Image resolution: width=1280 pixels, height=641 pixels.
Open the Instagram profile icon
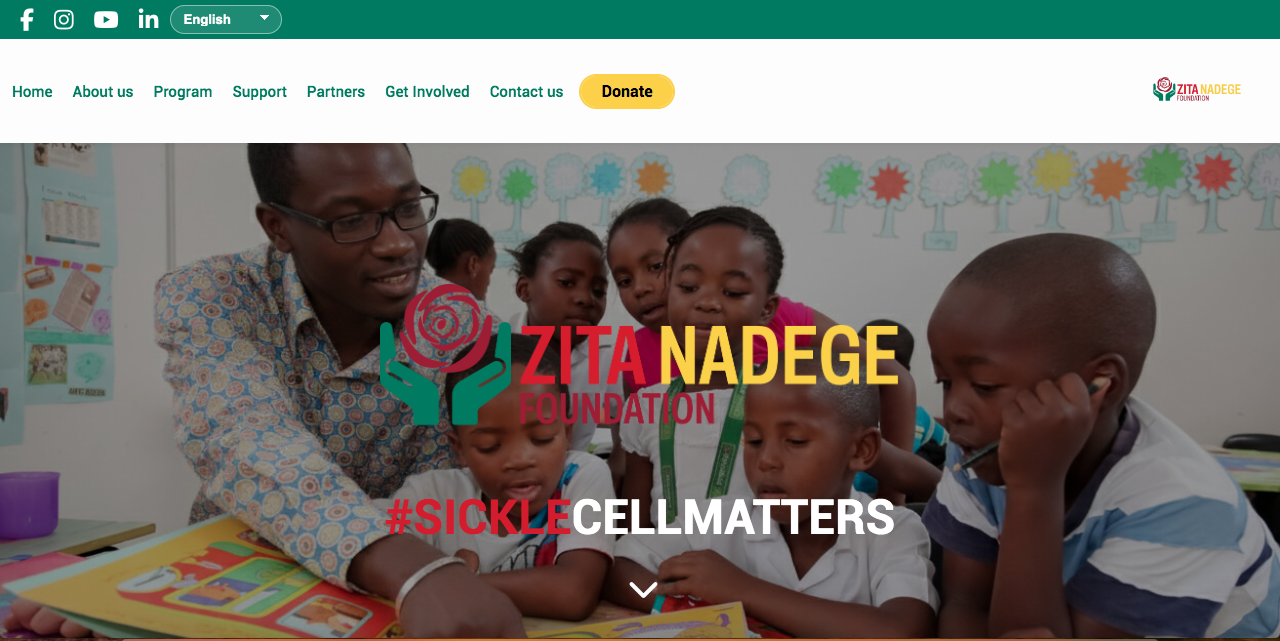(64, 19)
